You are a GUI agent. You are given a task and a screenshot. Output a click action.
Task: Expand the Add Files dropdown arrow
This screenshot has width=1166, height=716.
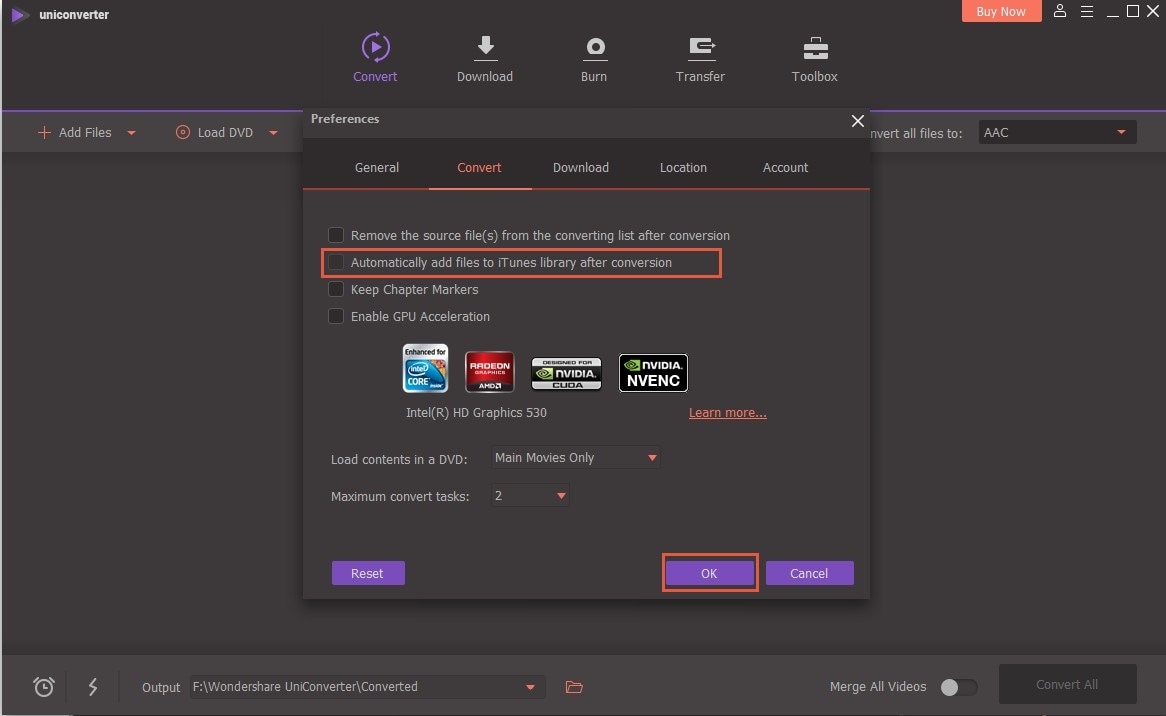click(132, 133)
